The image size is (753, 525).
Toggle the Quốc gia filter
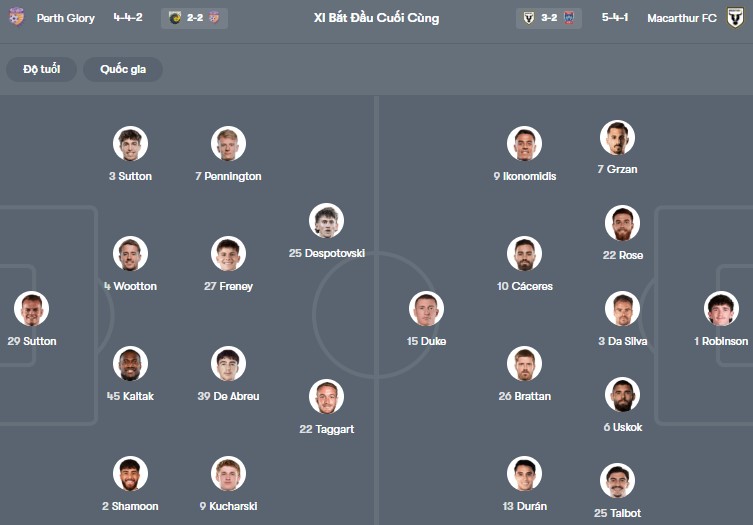pyautogui.click(x=123, y=69)
